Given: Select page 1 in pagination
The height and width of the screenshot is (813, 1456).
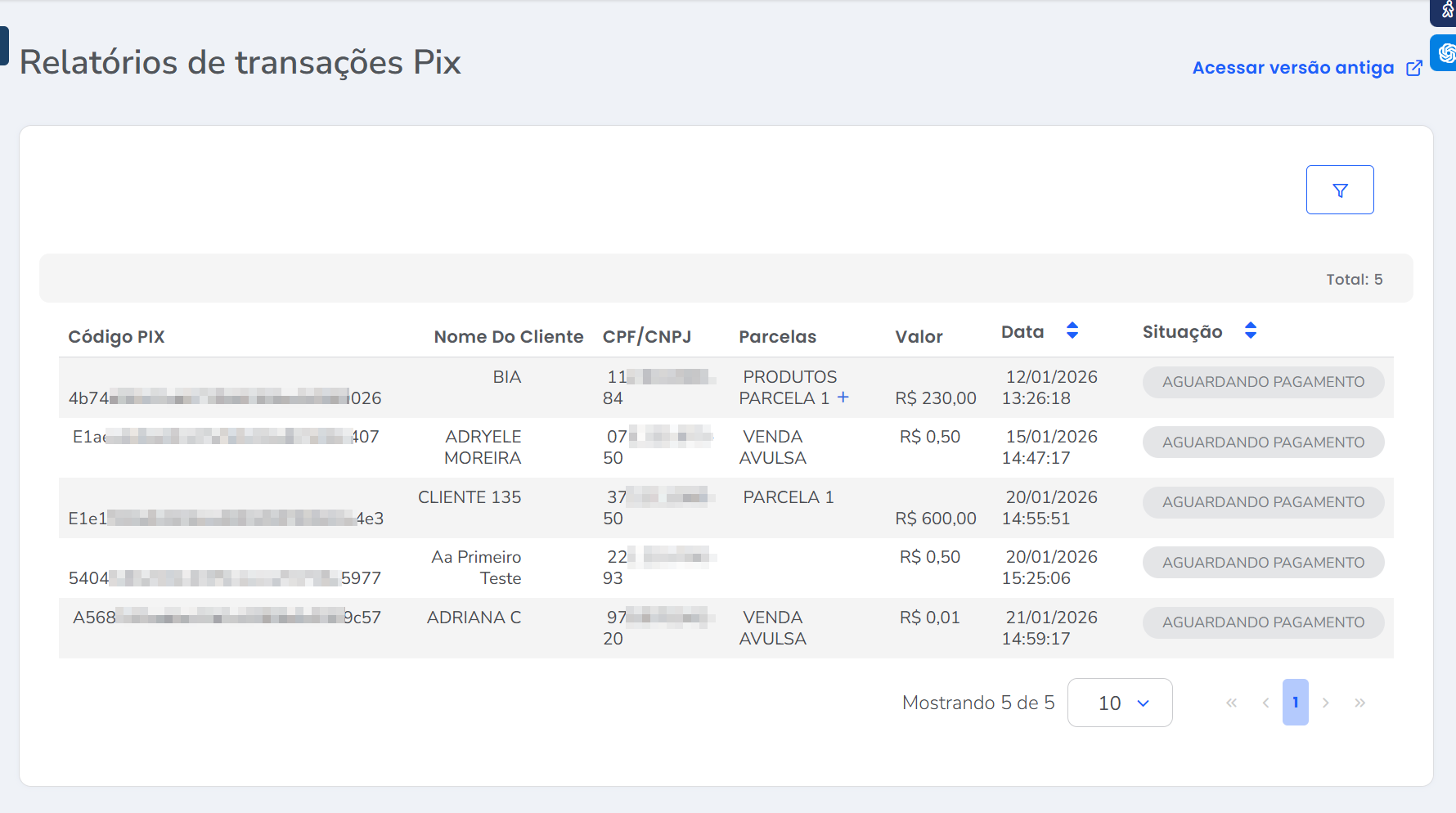Looking at the screenshot, I should [1295, 703].
